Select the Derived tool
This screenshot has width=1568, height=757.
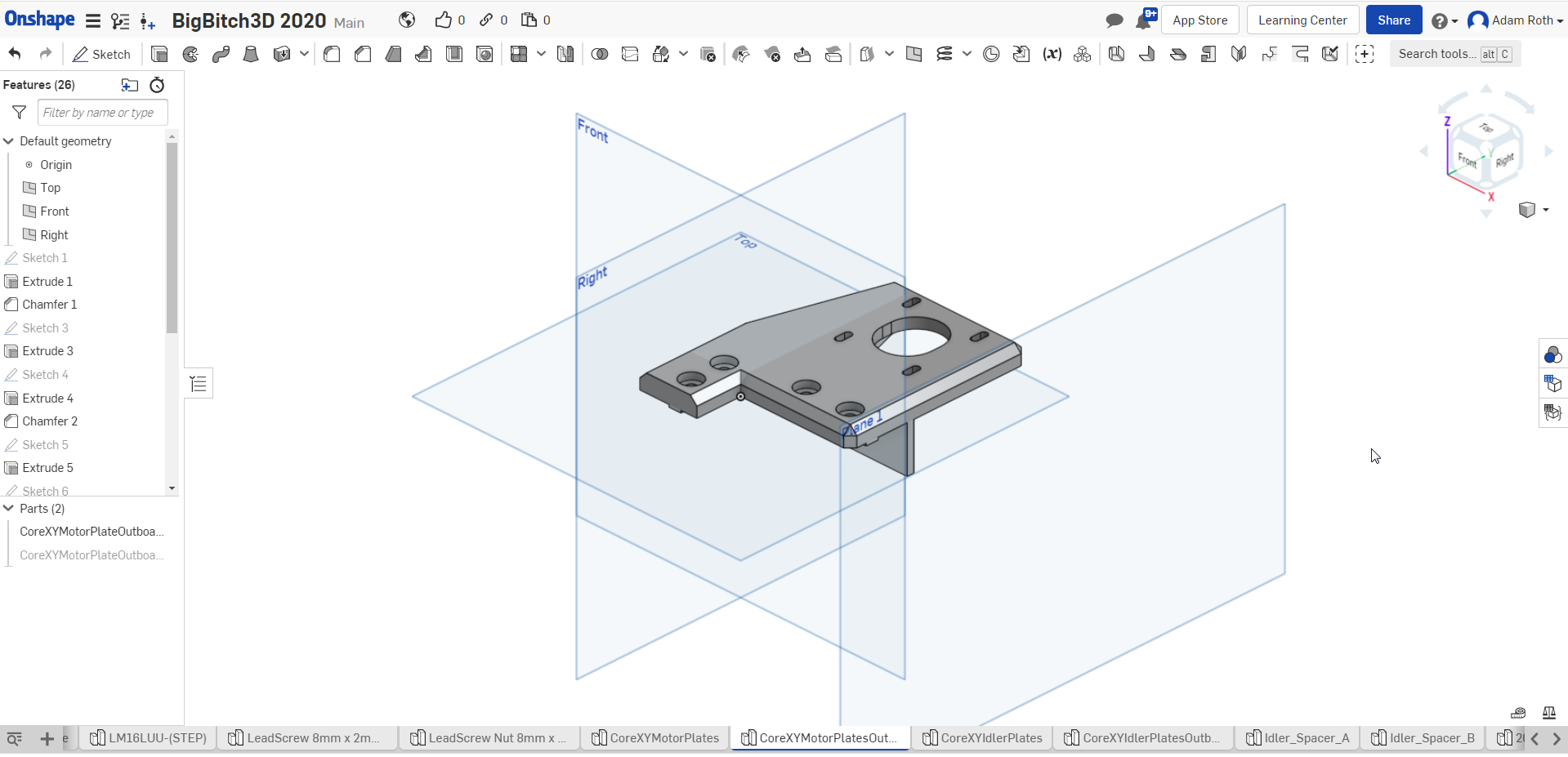tap(1021, 54)
